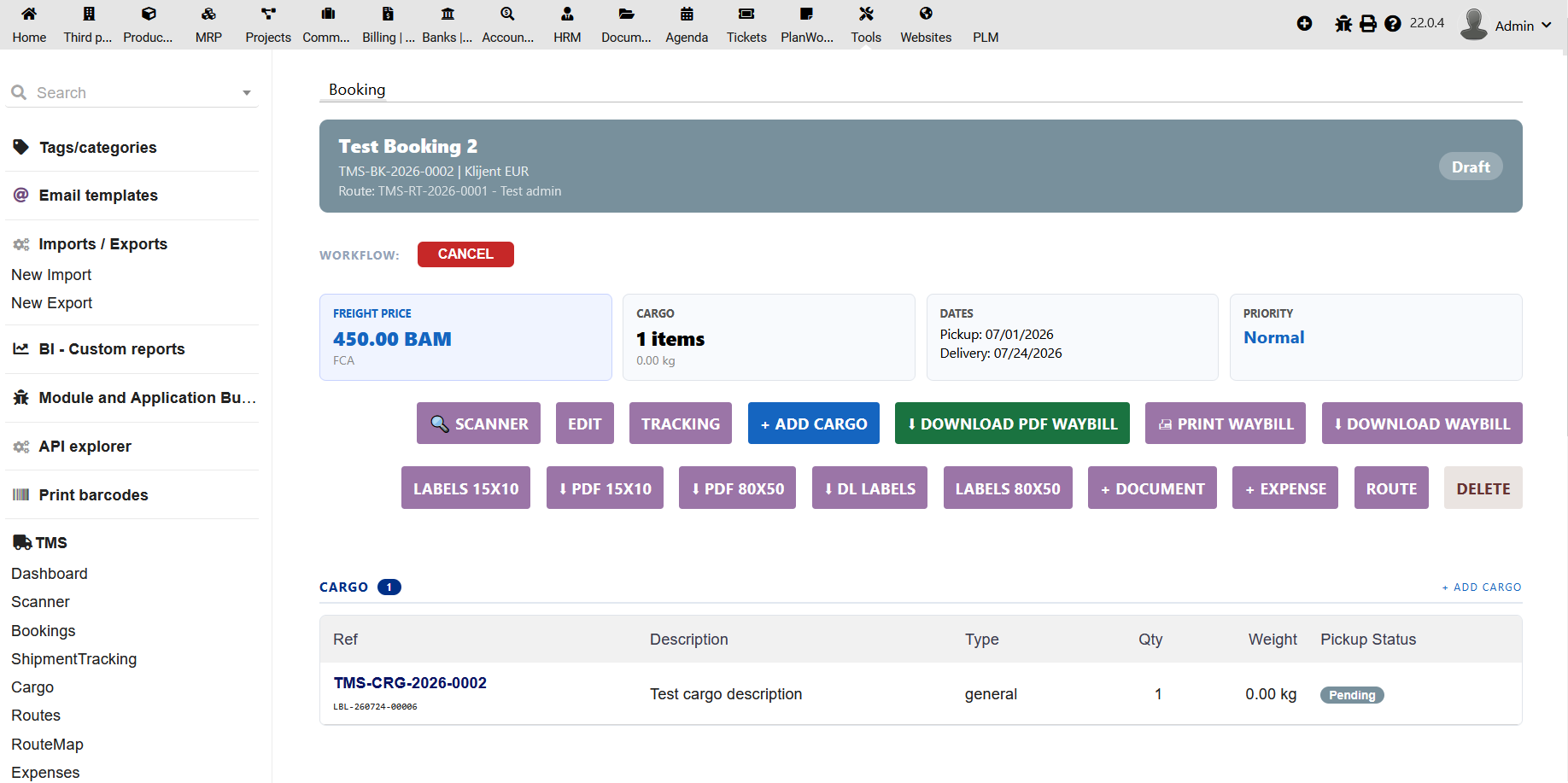The width and height of the screenshot is (1568, 783).
Task: Click the print page icon
Action: click(x=1368, y=24)
